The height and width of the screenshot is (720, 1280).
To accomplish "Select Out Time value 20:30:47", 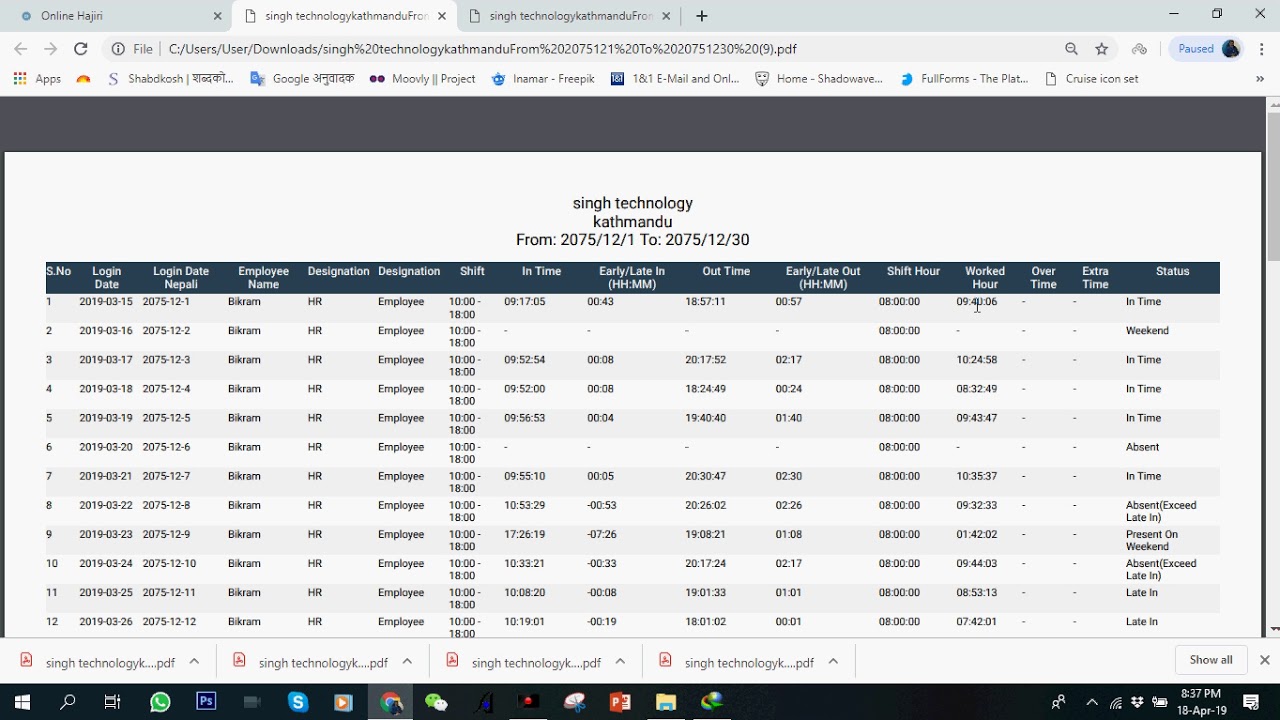I will (706, 476).
